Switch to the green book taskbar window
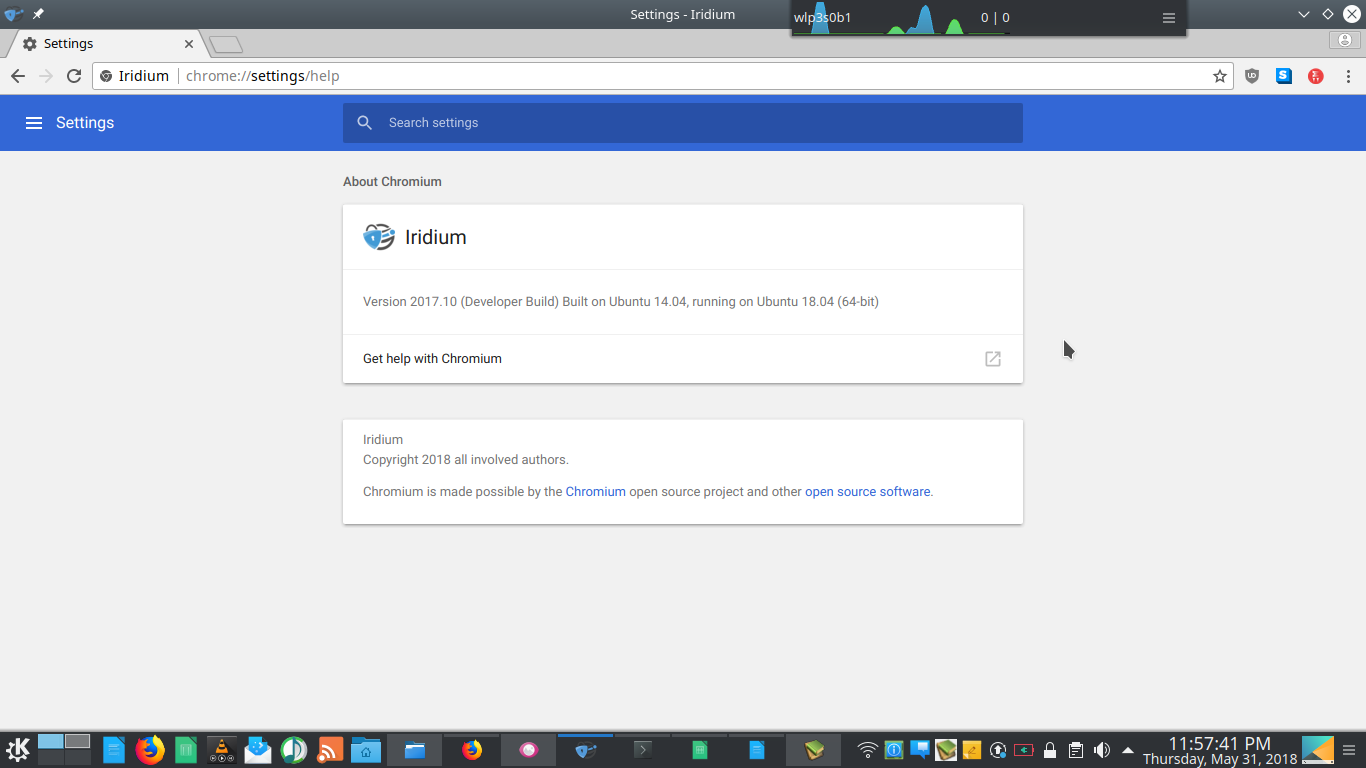 point(814,750)
